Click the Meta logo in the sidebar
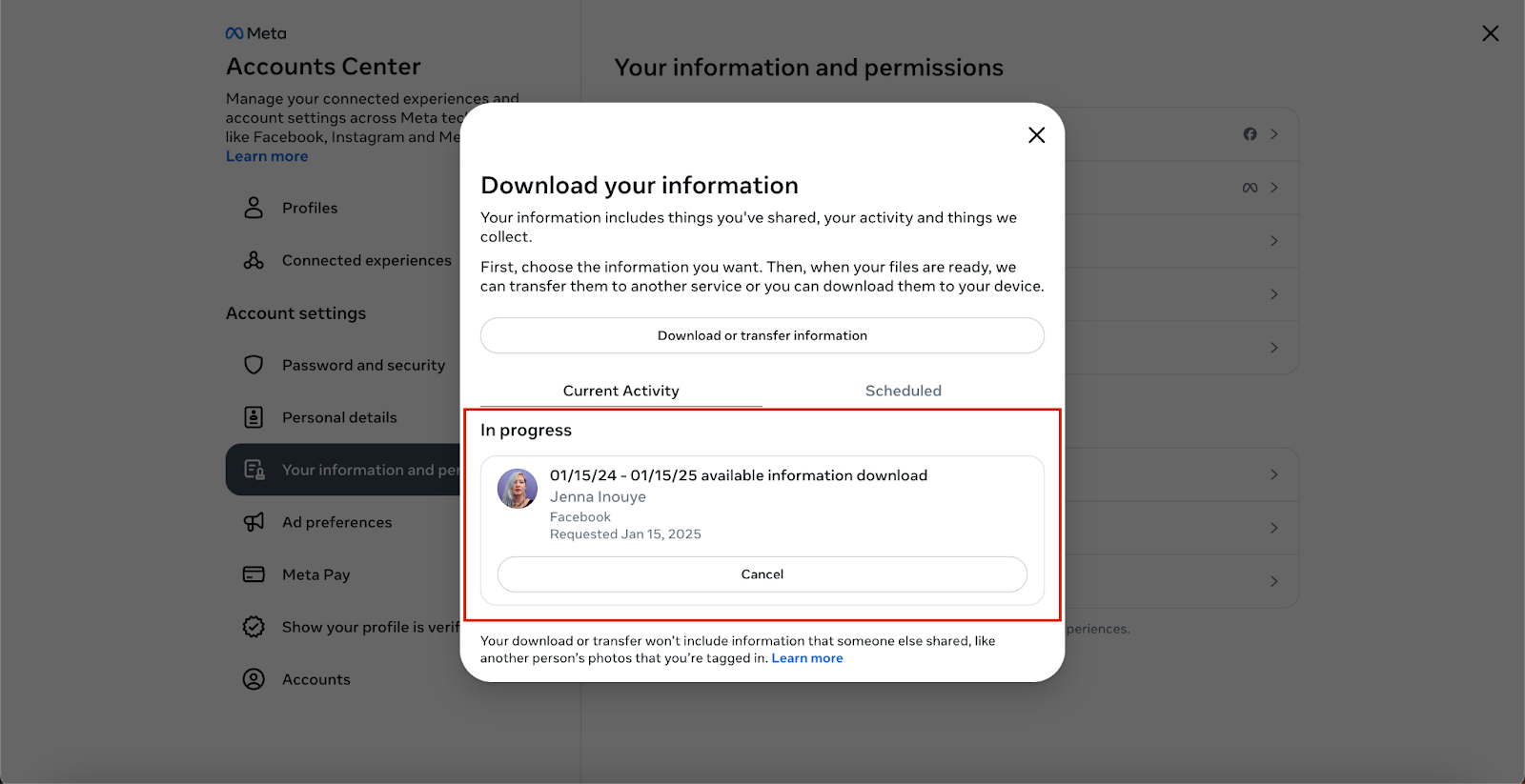This screenshot has width=1525, height=784. tap(255, 33)
